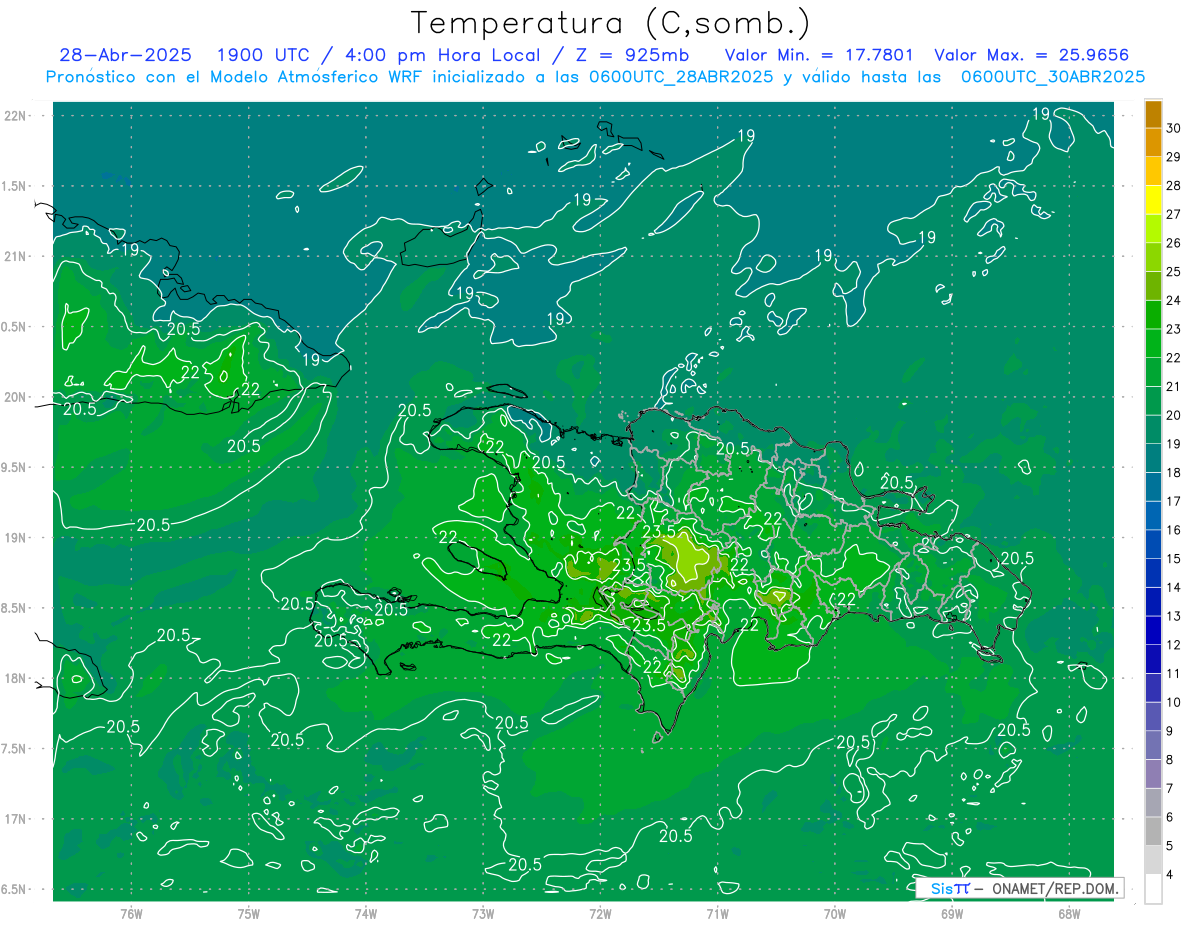The image size is (1200, 927).
Task: Click the "20N" latitude axis label
Action: tap(16, 397)
